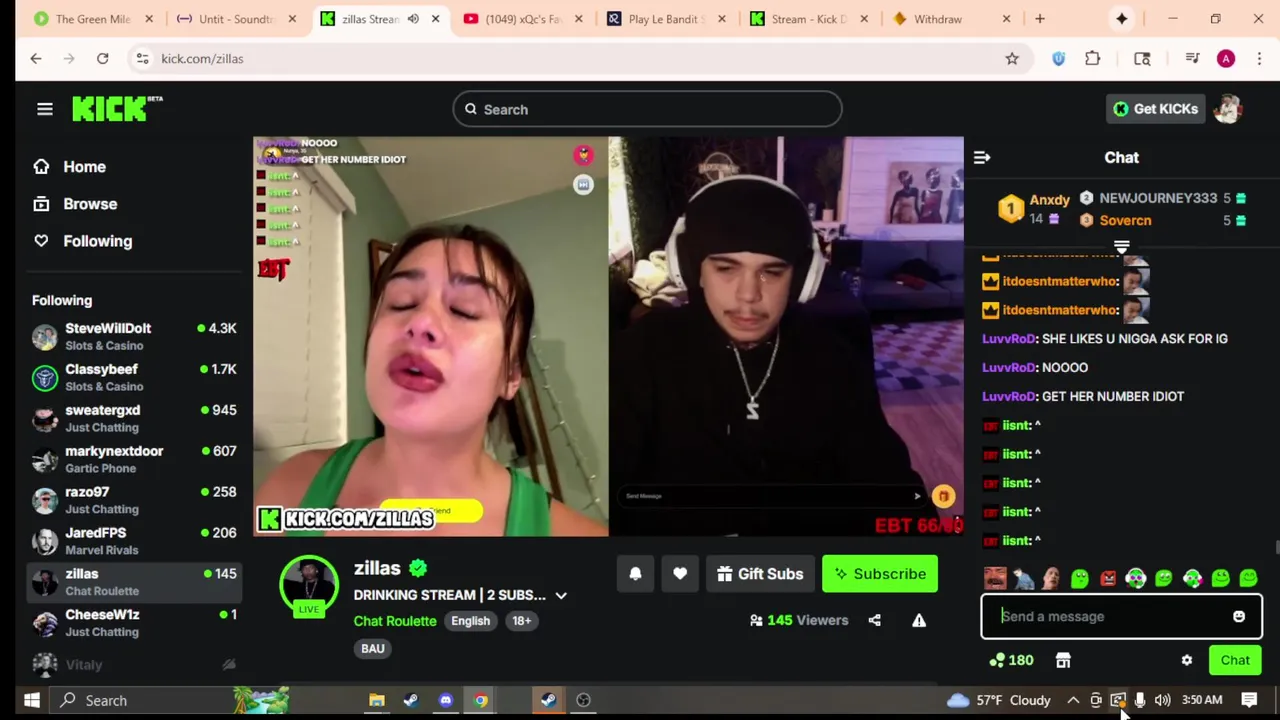Click the Kick search field
This screenshot has height=720, width=1280.
(x=647, y=109)
